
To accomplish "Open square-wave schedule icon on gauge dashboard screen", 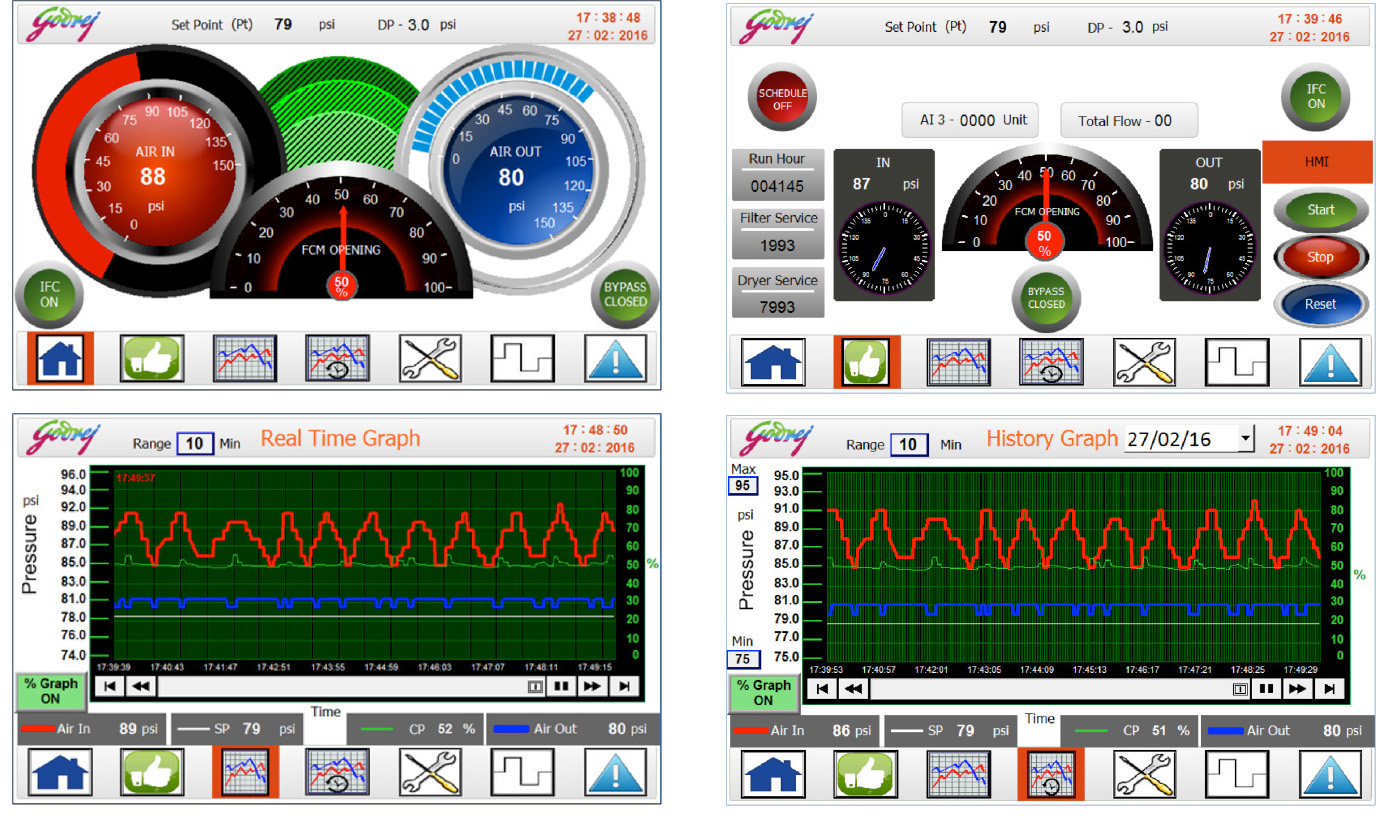I will point(522,358).
